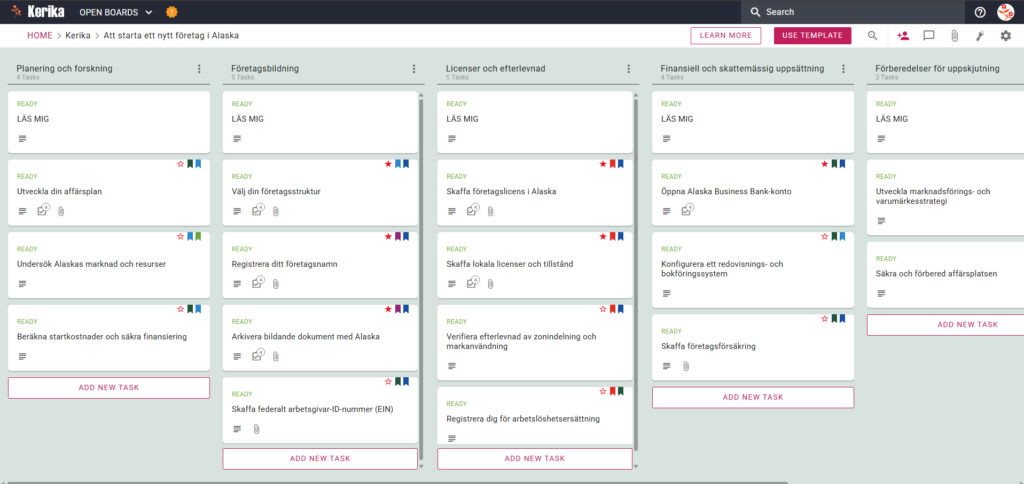Add new task in Förberedelser för uppskjutning
This screenshot has width=1024, height=484.
tap(945, 325)
